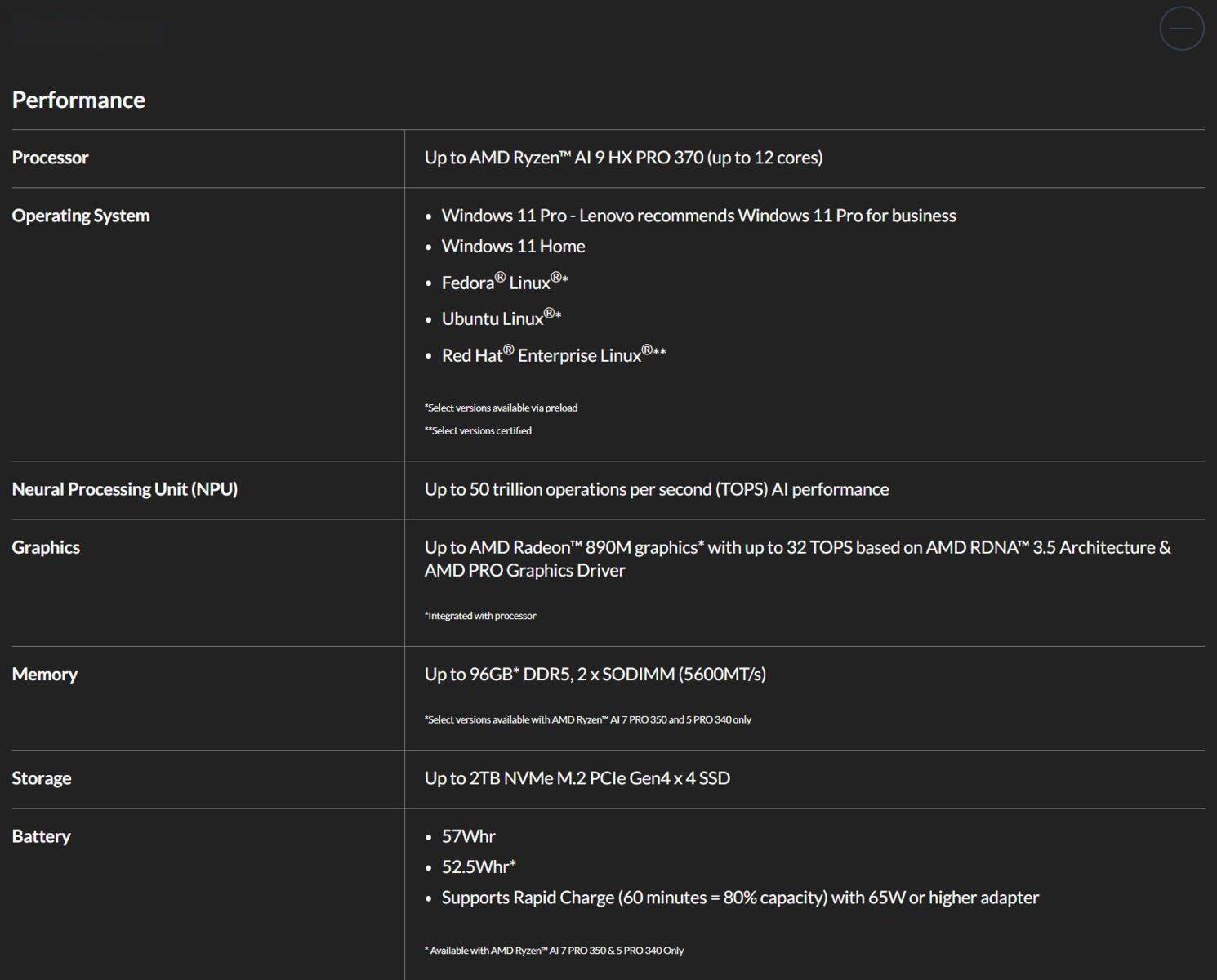The height and width of the screenshot is (980, 1217).
Task: Click the Rapid Charge support line
Action: (x=740, y=898)
